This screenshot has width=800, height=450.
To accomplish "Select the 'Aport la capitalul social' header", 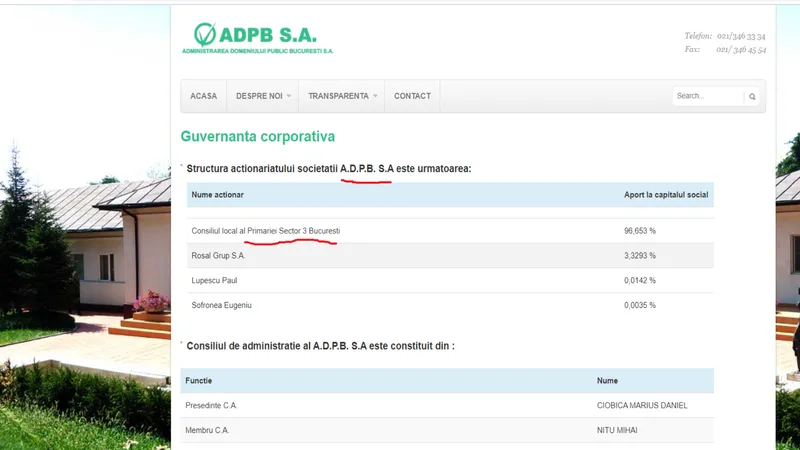I will [666, 194].
